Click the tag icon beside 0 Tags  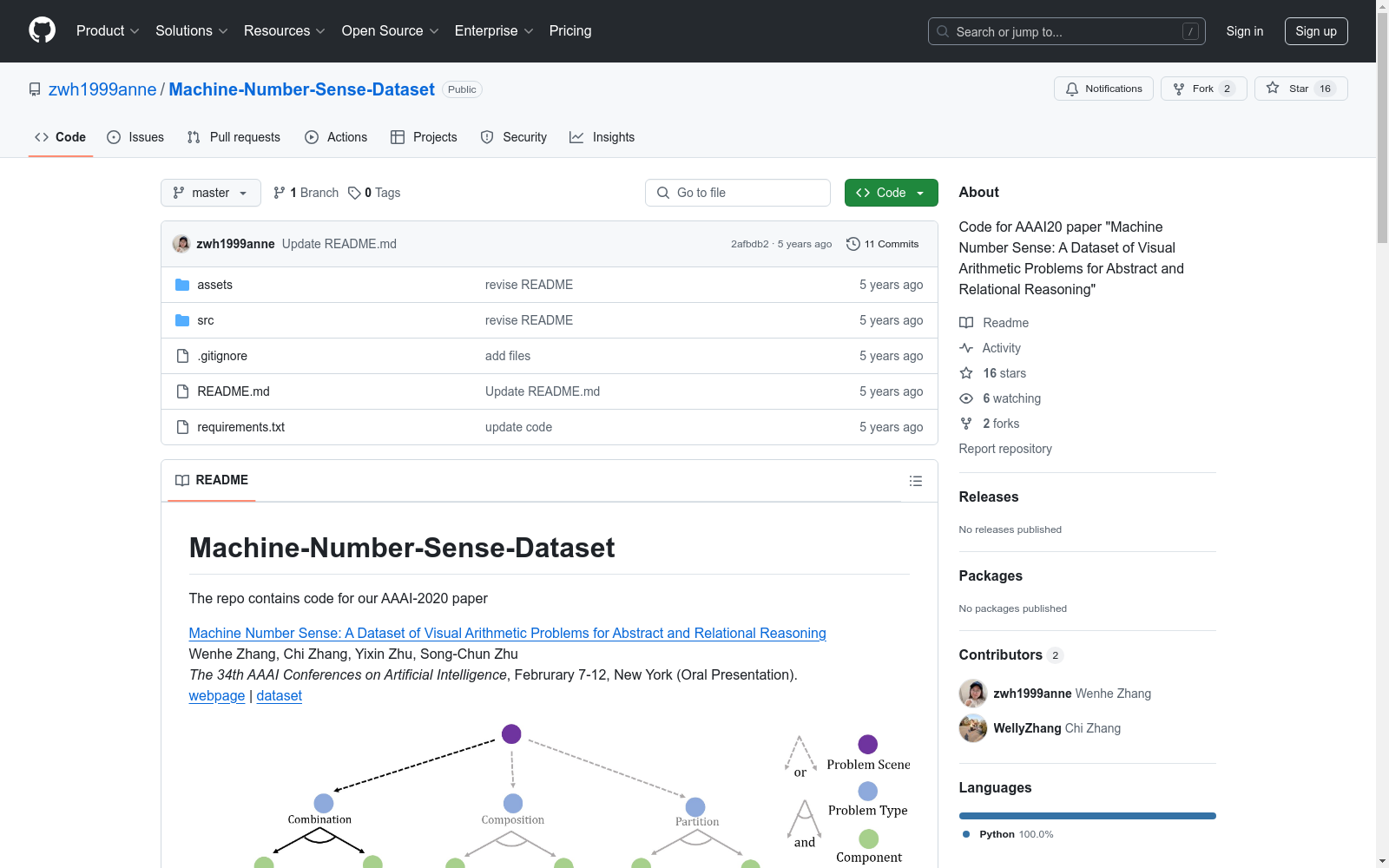(x=354, y=193)
